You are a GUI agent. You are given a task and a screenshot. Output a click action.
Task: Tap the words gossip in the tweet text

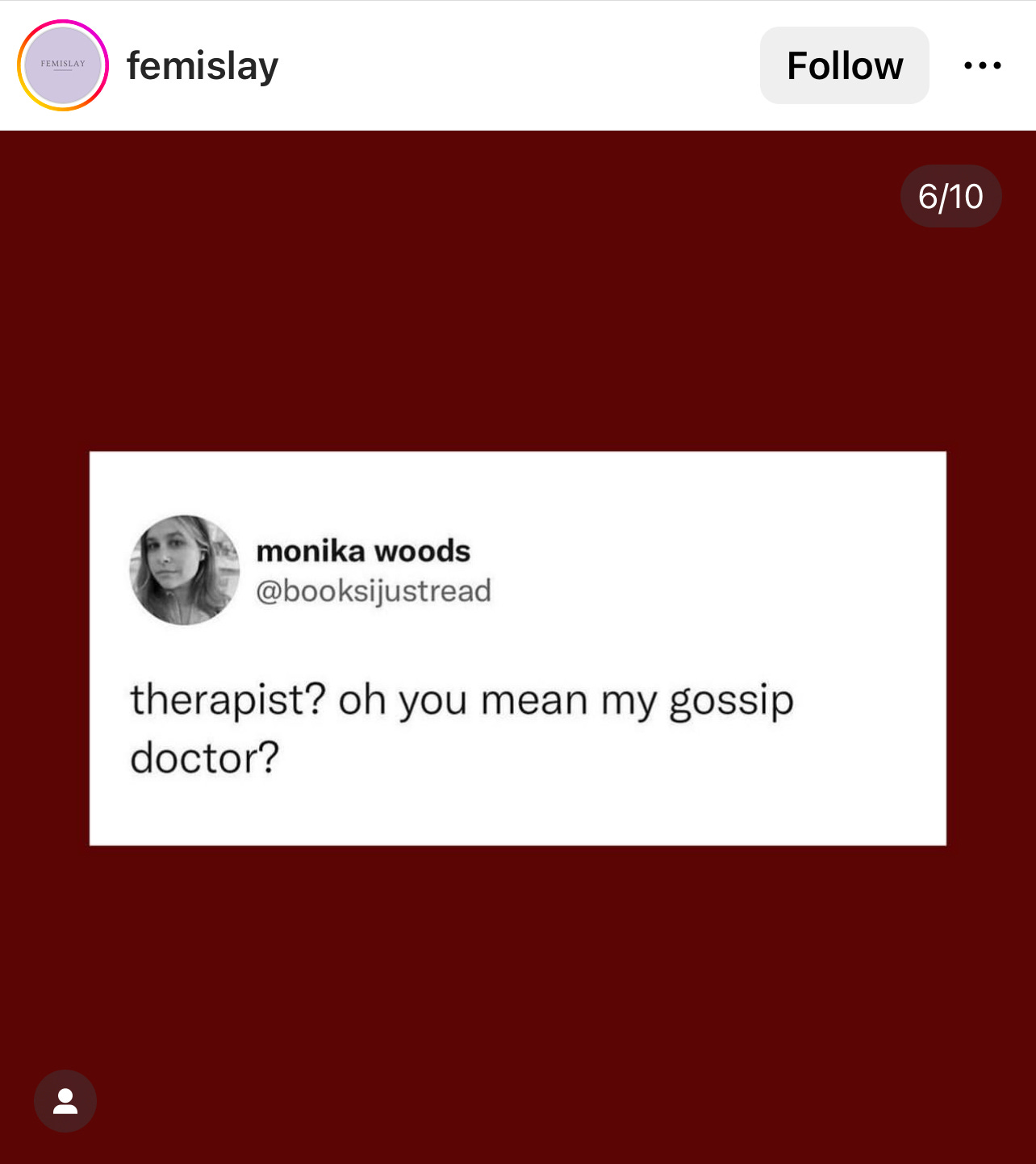click(x=731, y=701)
